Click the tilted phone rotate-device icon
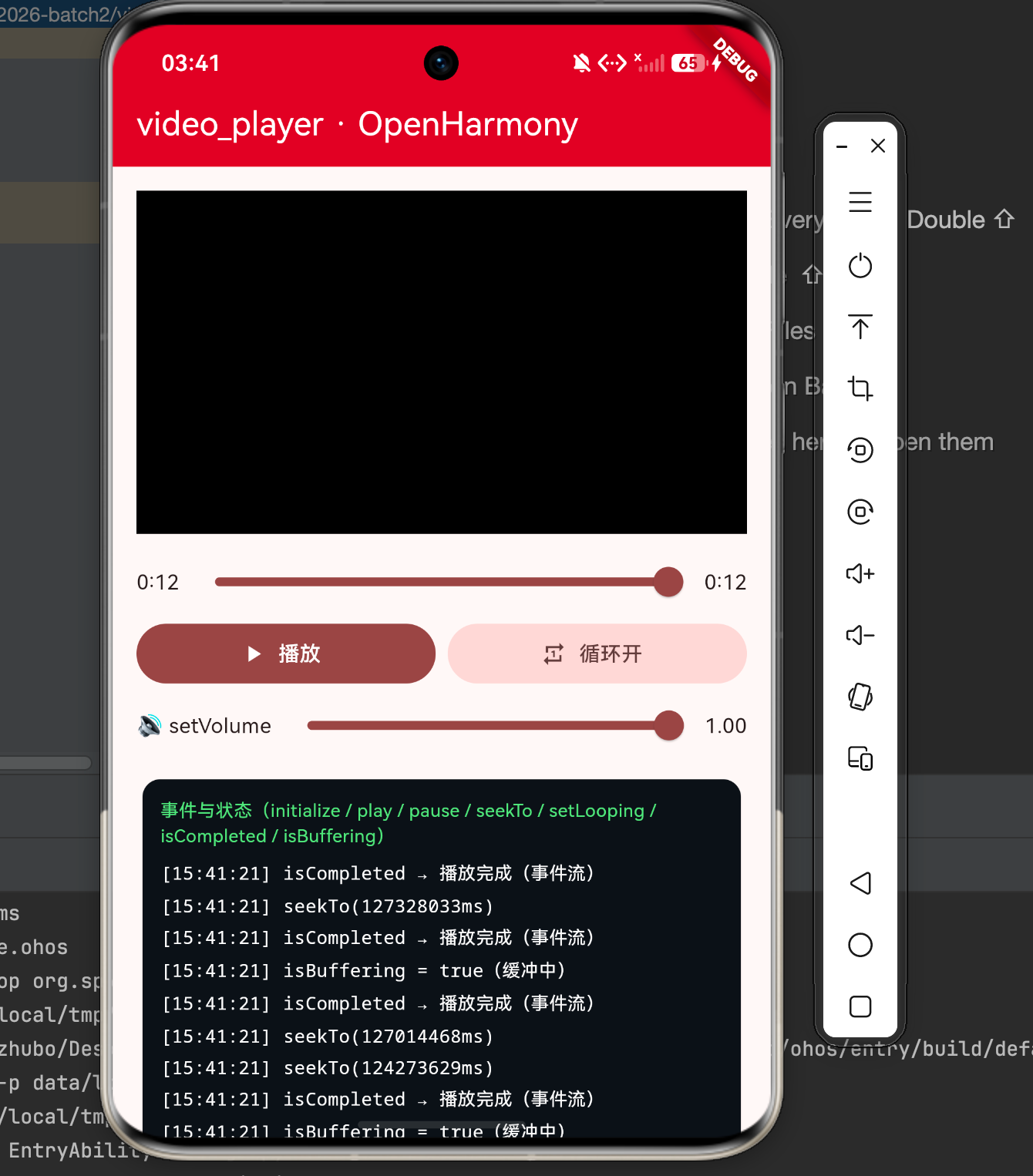This screenshot has width=1033, height=1176. (x=860, y=697)
